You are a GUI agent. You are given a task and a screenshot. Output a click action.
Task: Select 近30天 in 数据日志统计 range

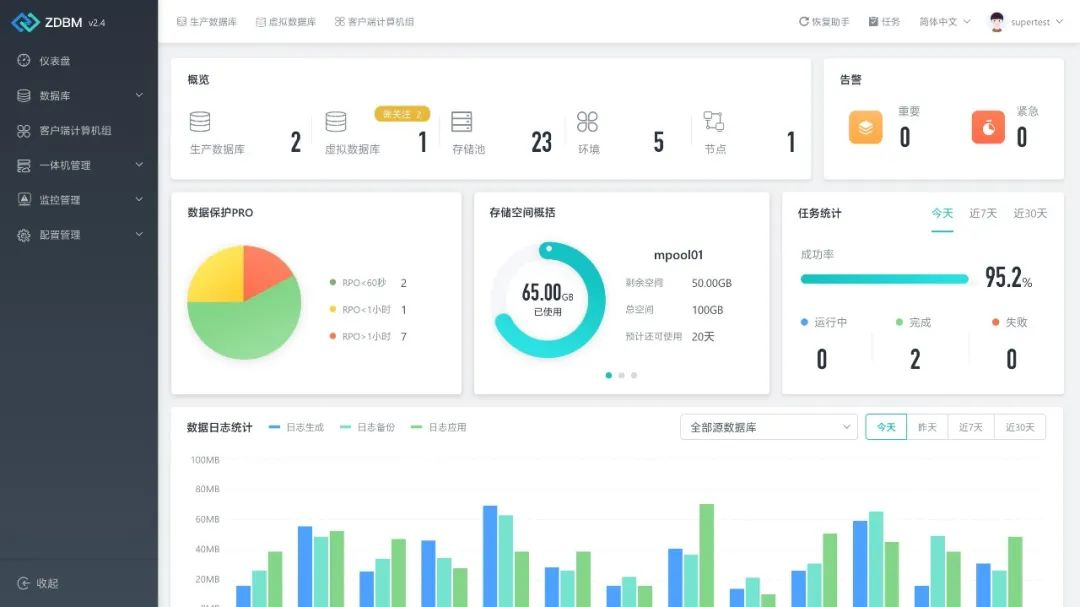1019,427
